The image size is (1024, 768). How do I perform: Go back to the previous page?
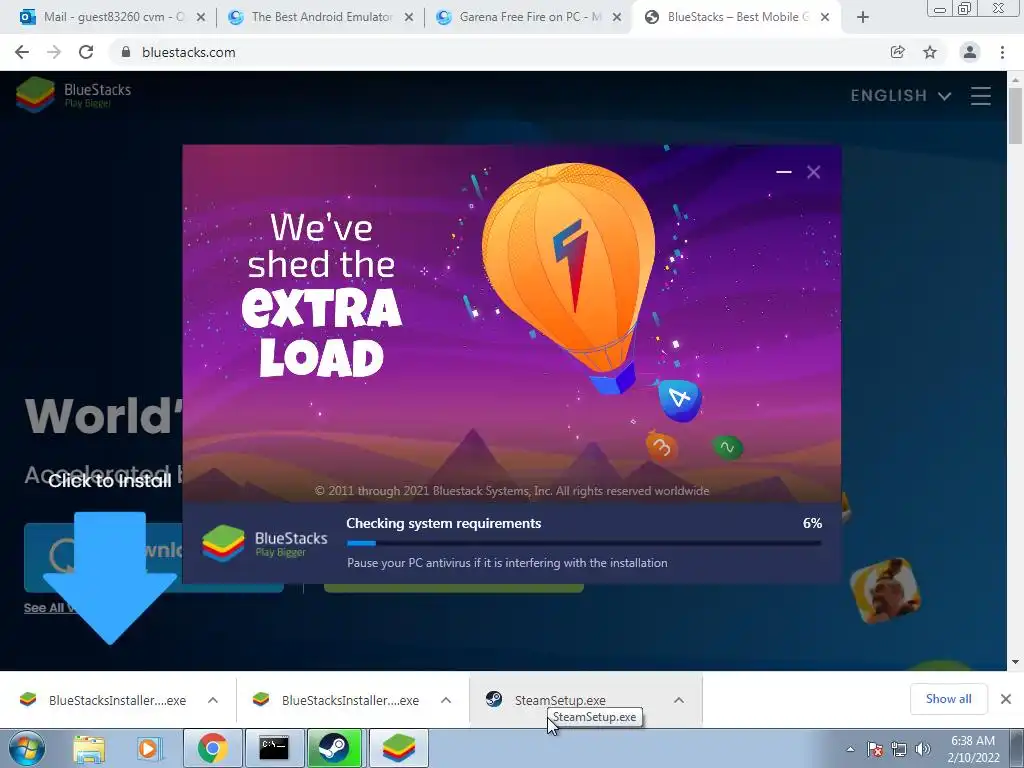pyautogui.click(x=22, y=52)
